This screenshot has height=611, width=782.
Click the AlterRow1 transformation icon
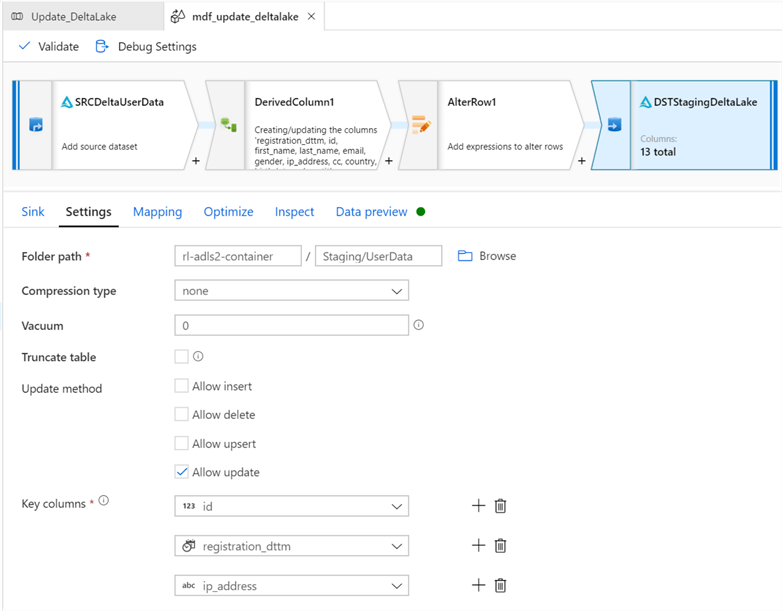click(421, 125)
